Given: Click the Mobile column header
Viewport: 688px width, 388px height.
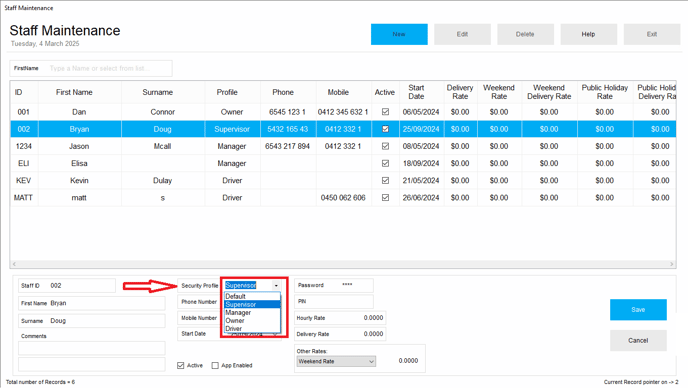Looking at the screenshot, I should (x=344, y=92).
